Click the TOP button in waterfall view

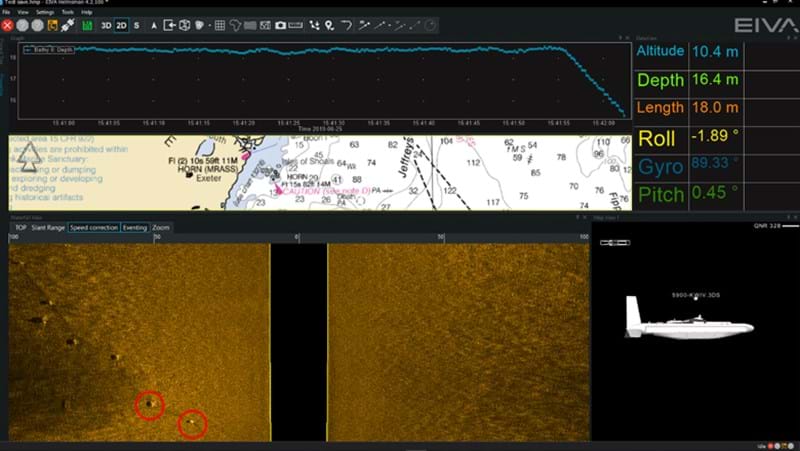[x=19, y=228]
